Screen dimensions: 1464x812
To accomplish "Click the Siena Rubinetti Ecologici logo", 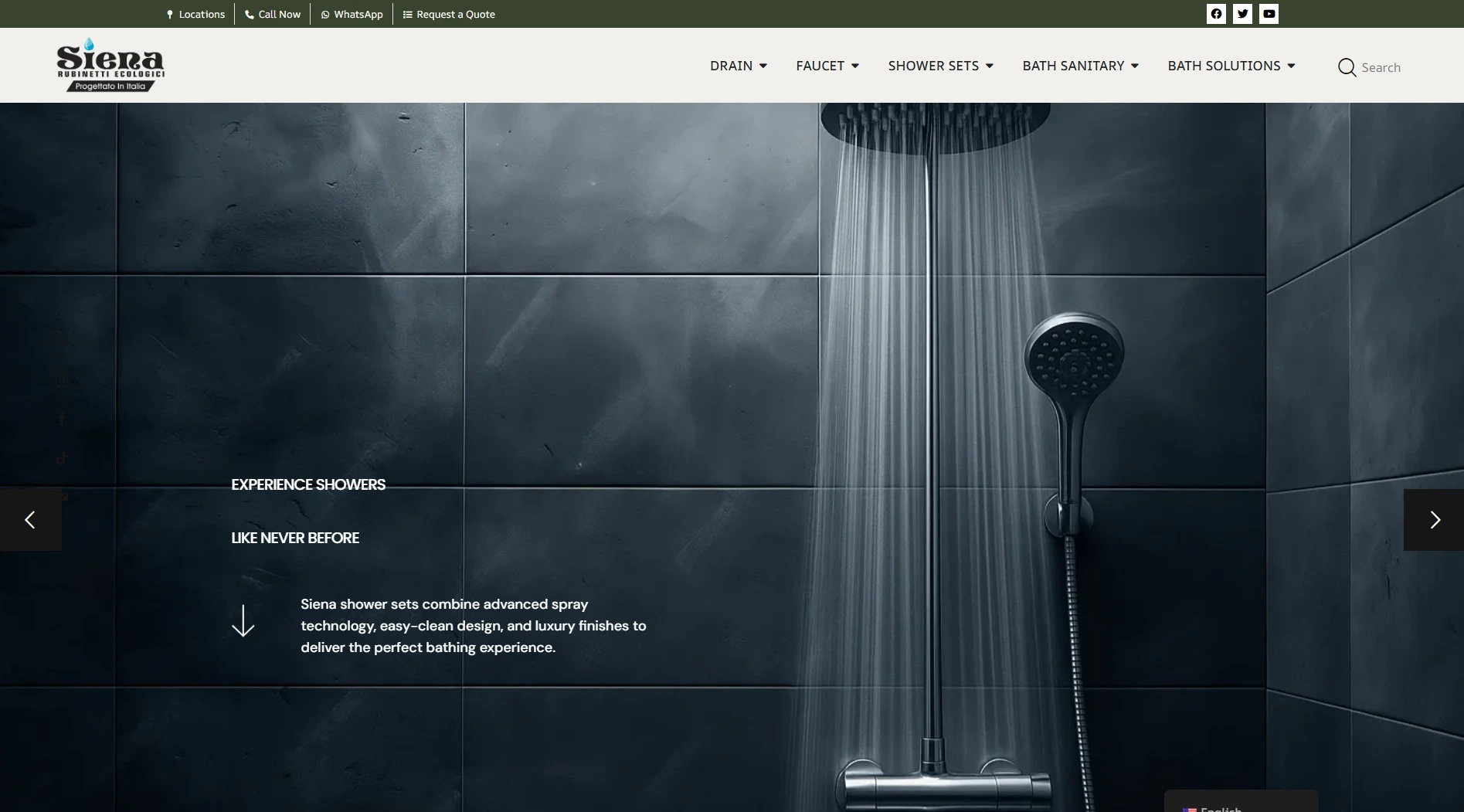I will point(110,65).
